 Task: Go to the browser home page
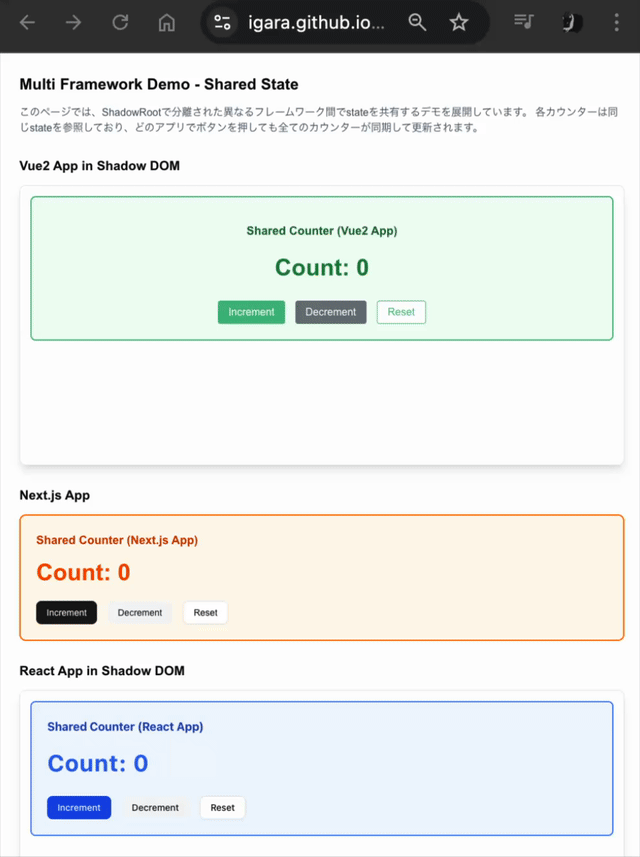pyautogui.click(x=167, y=23)
